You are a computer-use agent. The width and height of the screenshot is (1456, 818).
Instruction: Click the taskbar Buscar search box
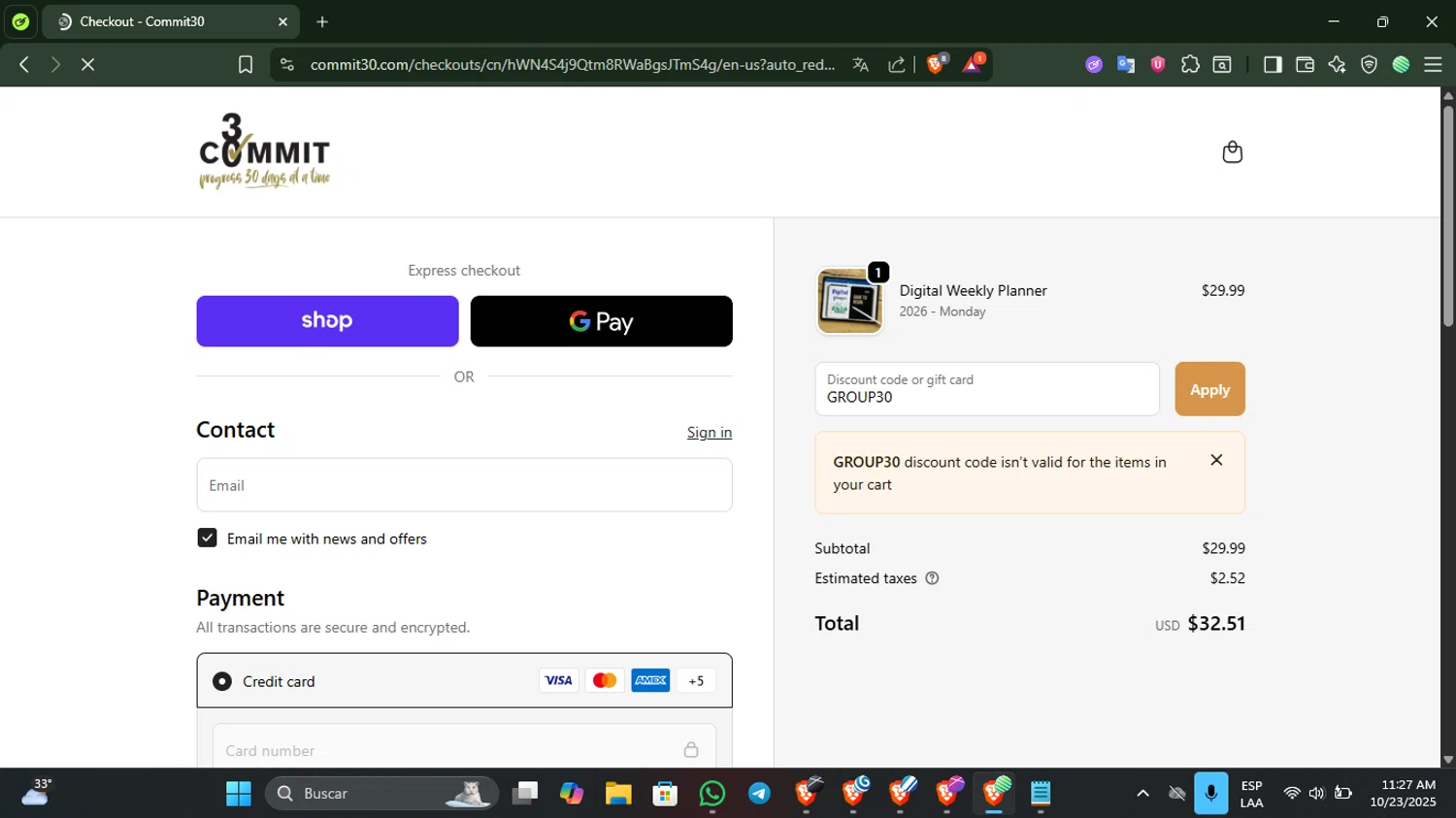click(x=381, y=794)
